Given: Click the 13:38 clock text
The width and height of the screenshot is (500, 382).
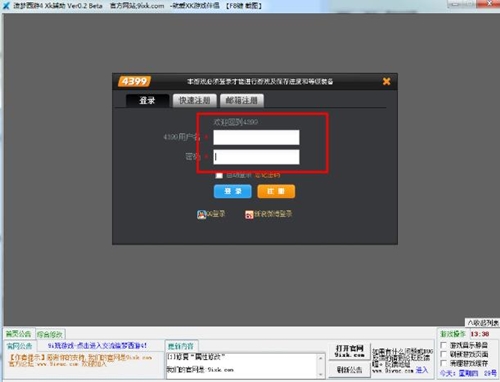Looking at the screenshot, I should click(x=480, y=334).
